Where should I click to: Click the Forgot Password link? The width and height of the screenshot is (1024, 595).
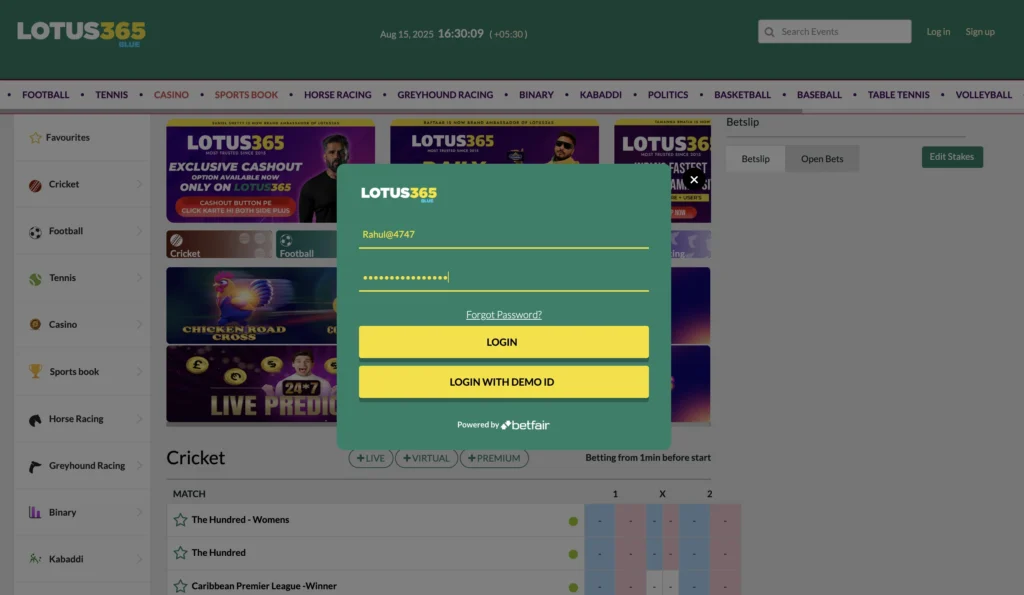pyautogui.click(x=503, y=314)
